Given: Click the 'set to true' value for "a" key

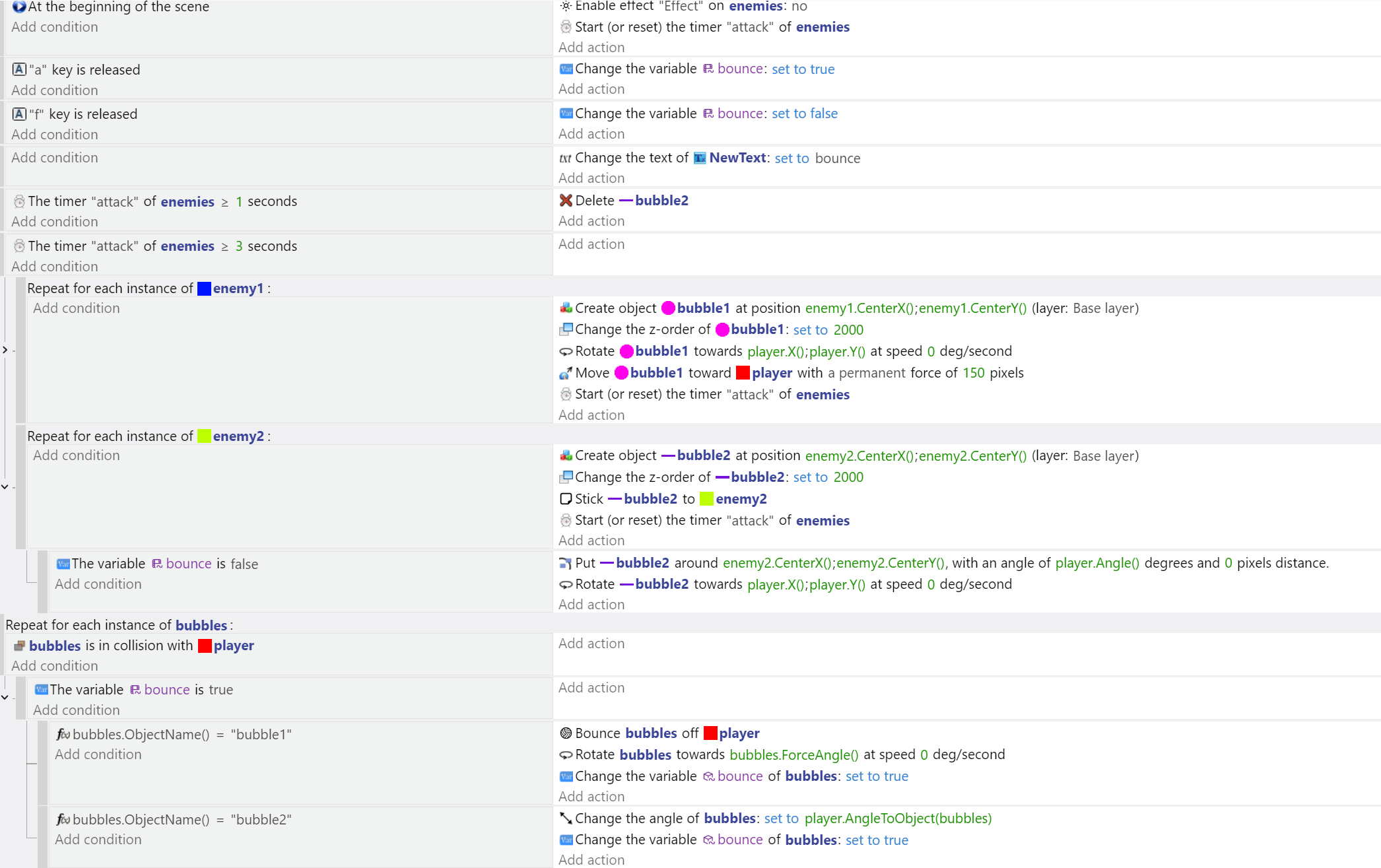Looking at the screenshot, I should [803, 69].
